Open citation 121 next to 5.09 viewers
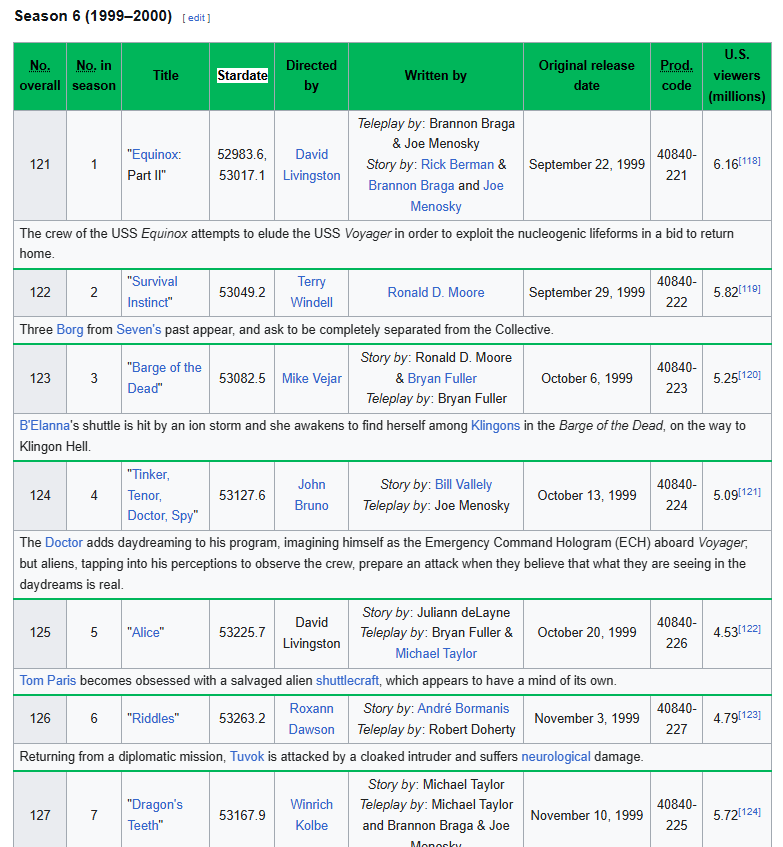The image size is (783, 847). coord(749,492)
